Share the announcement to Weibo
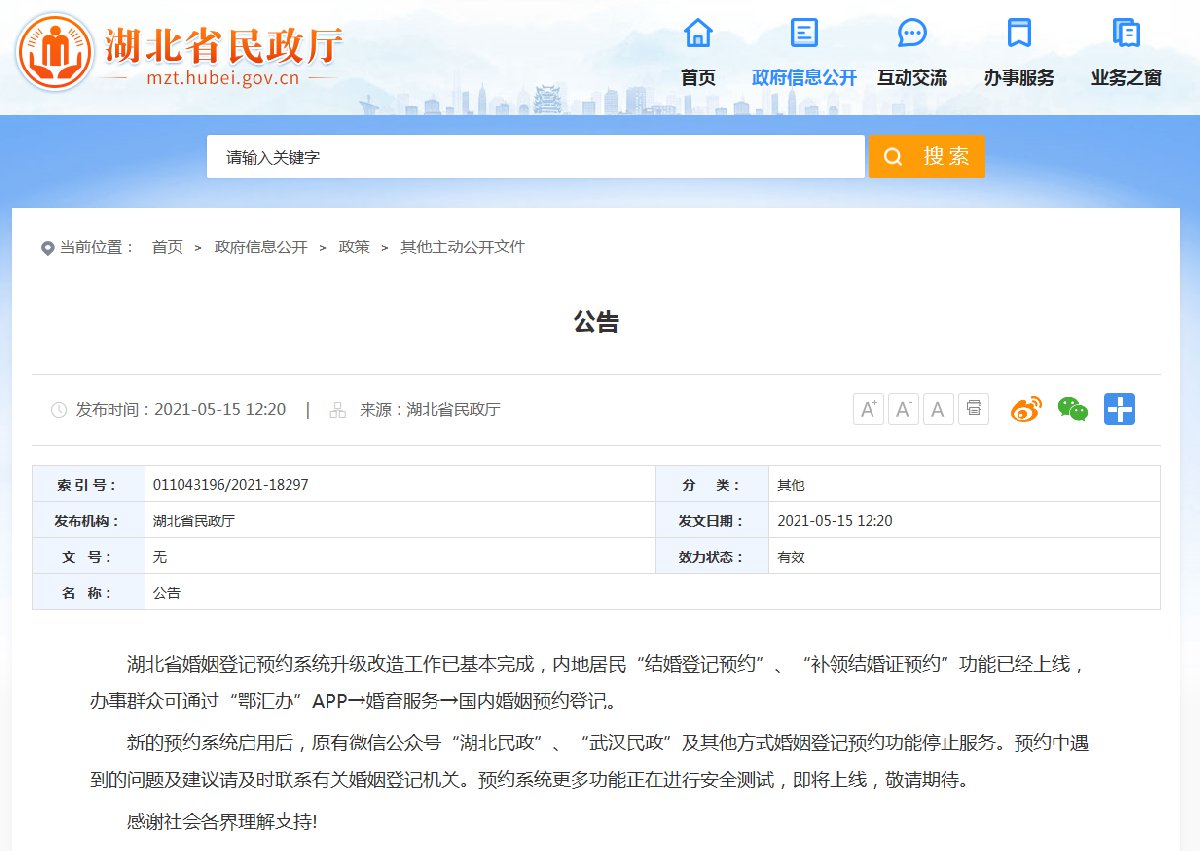 click(1026, 409)
